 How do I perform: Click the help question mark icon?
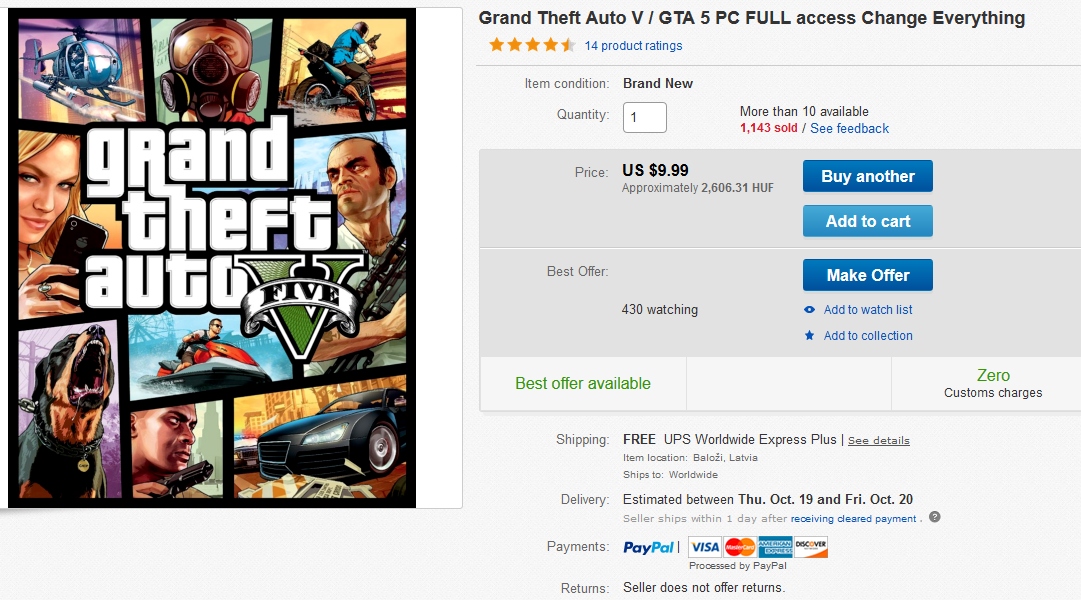tap(934, 518)
